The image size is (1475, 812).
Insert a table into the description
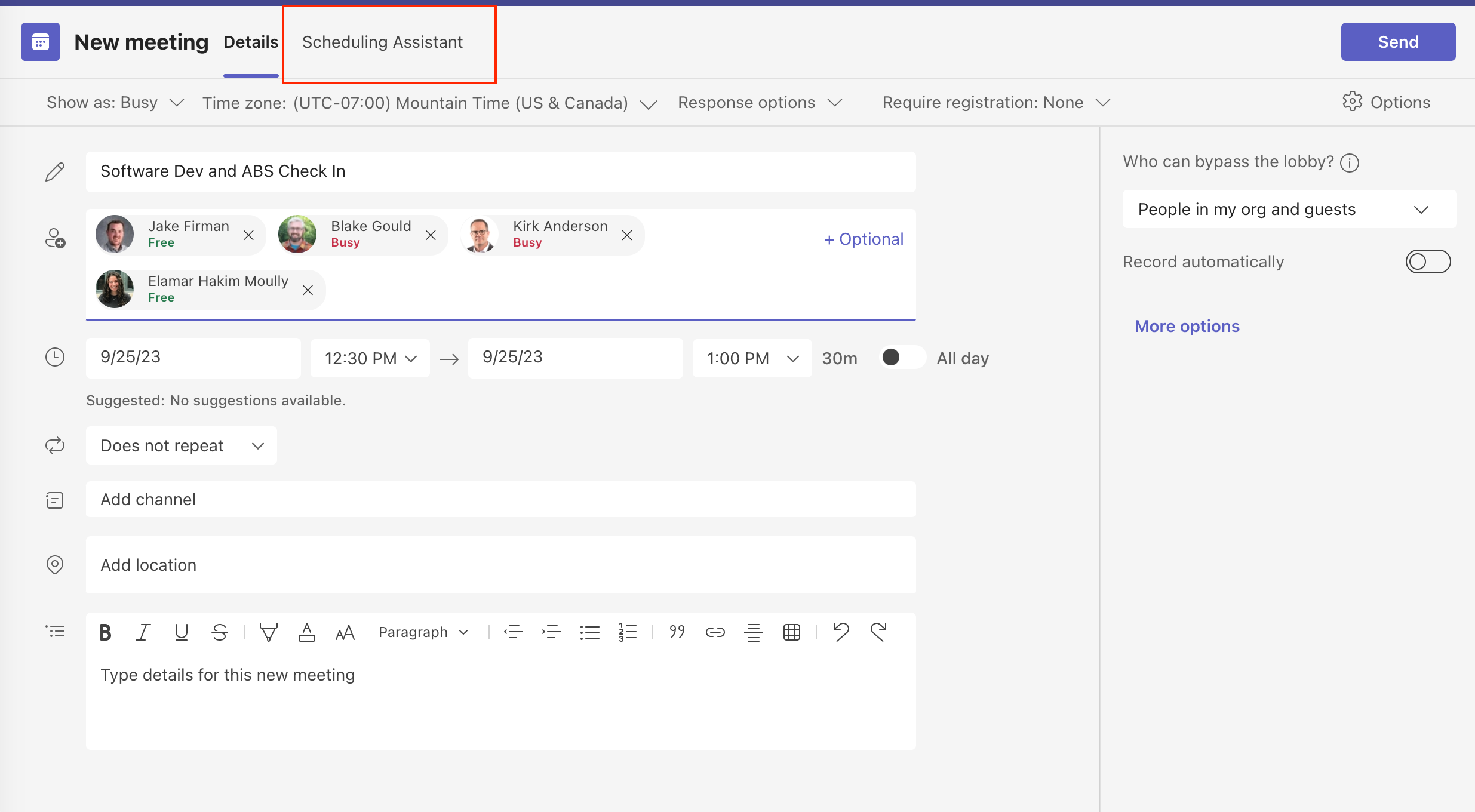click(791, 632)
